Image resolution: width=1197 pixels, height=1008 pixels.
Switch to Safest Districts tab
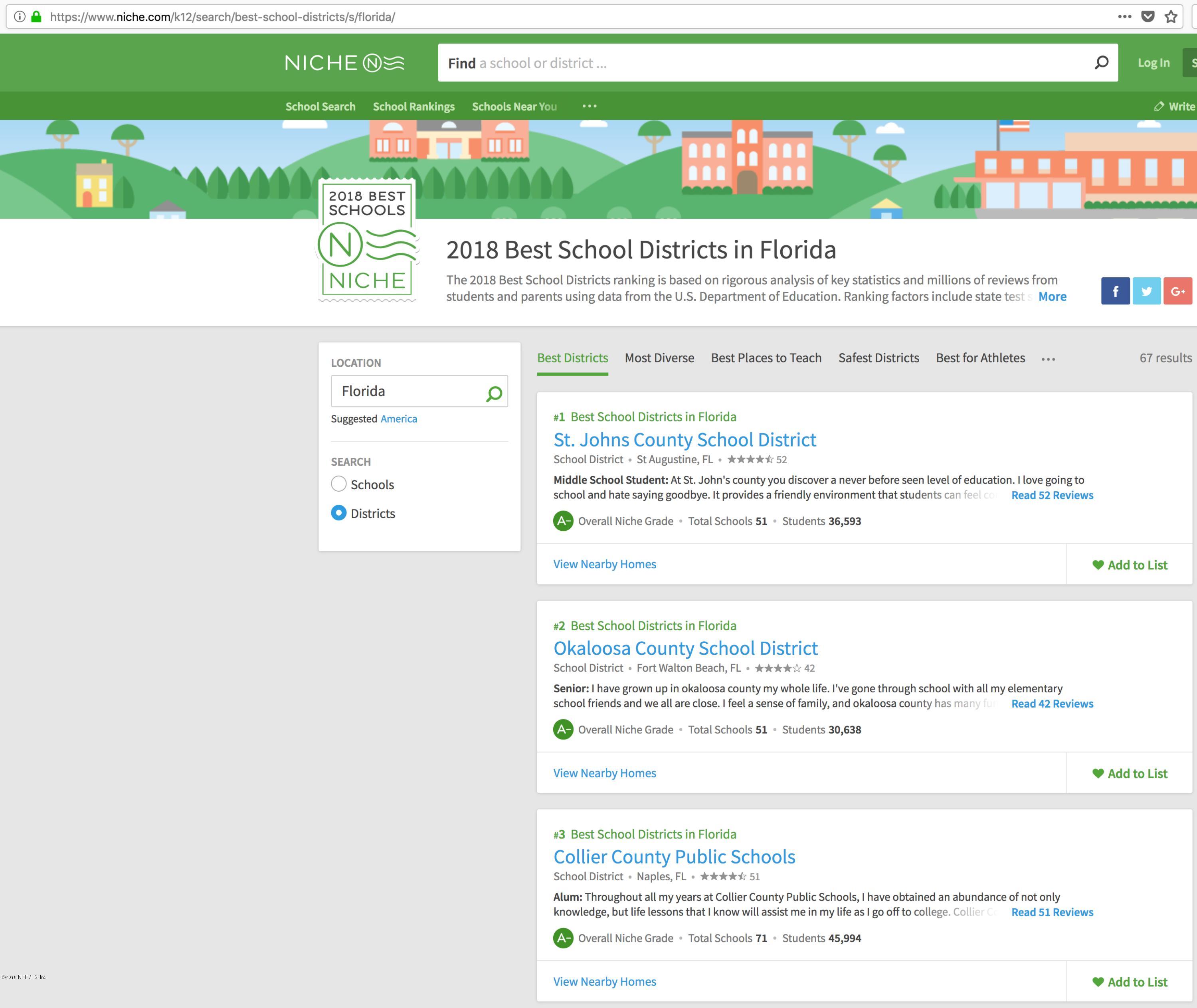point(878,358)
